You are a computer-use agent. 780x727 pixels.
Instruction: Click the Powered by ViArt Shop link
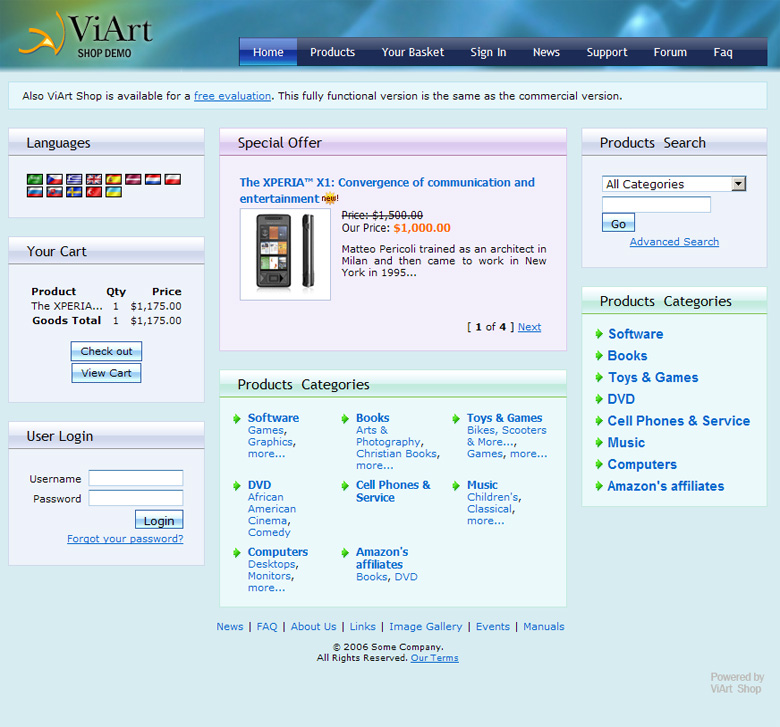click(x=737, y=683)
